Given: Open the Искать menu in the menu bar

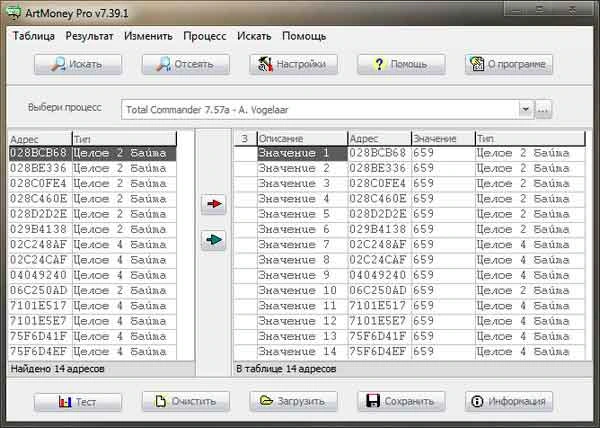Looking at the screenshot, I should 254,36.
